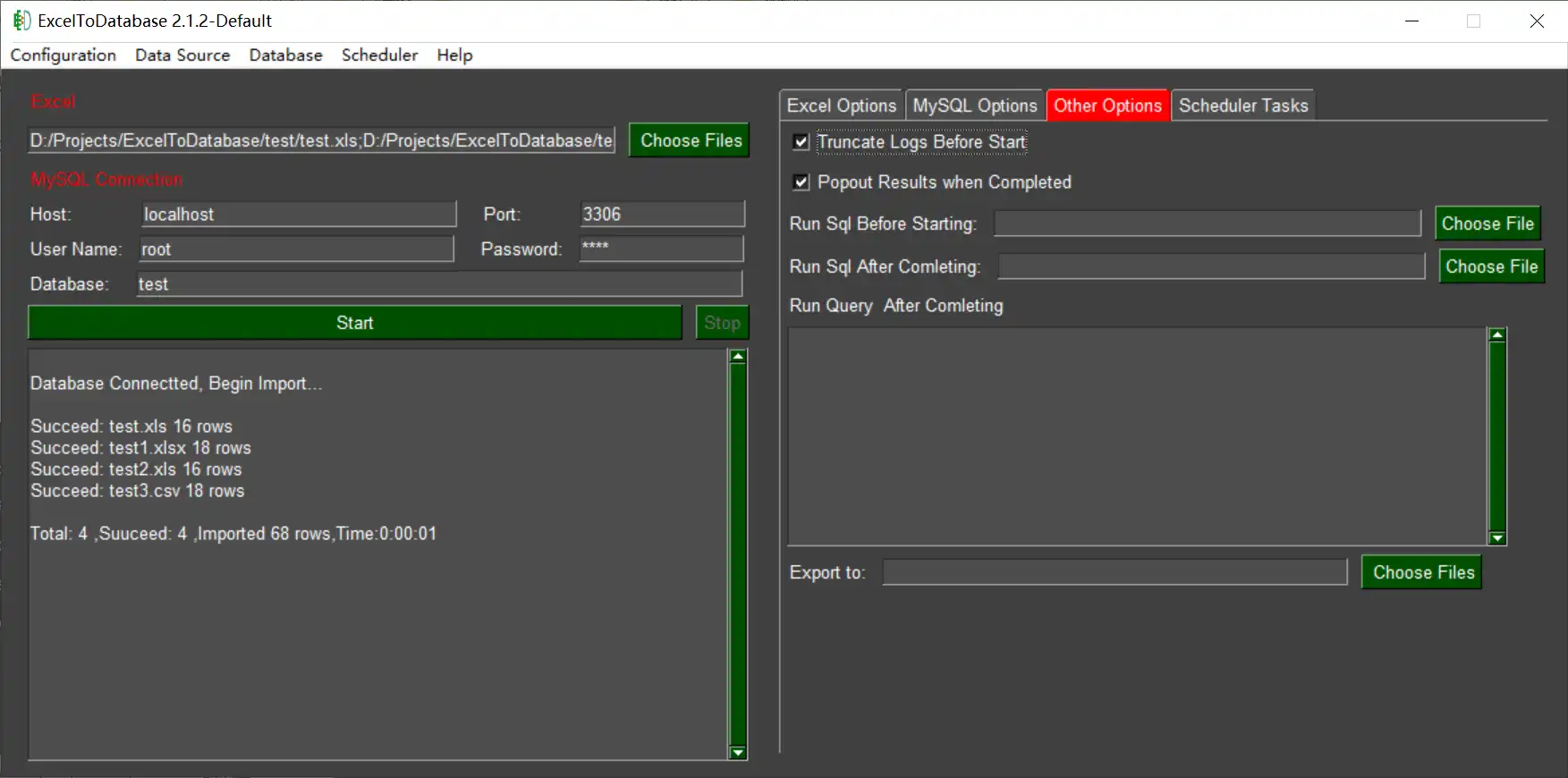Click the query box scroll up arrow
Viewport: 1568px width, 778px height.
[x=1497, y=334]
